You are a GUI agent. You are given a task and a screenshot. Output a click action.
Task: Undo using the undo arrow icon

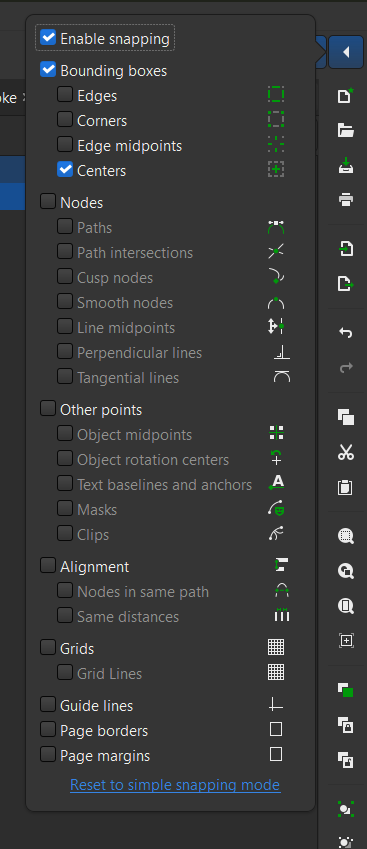pyautogui.click(x=345, y=332)
